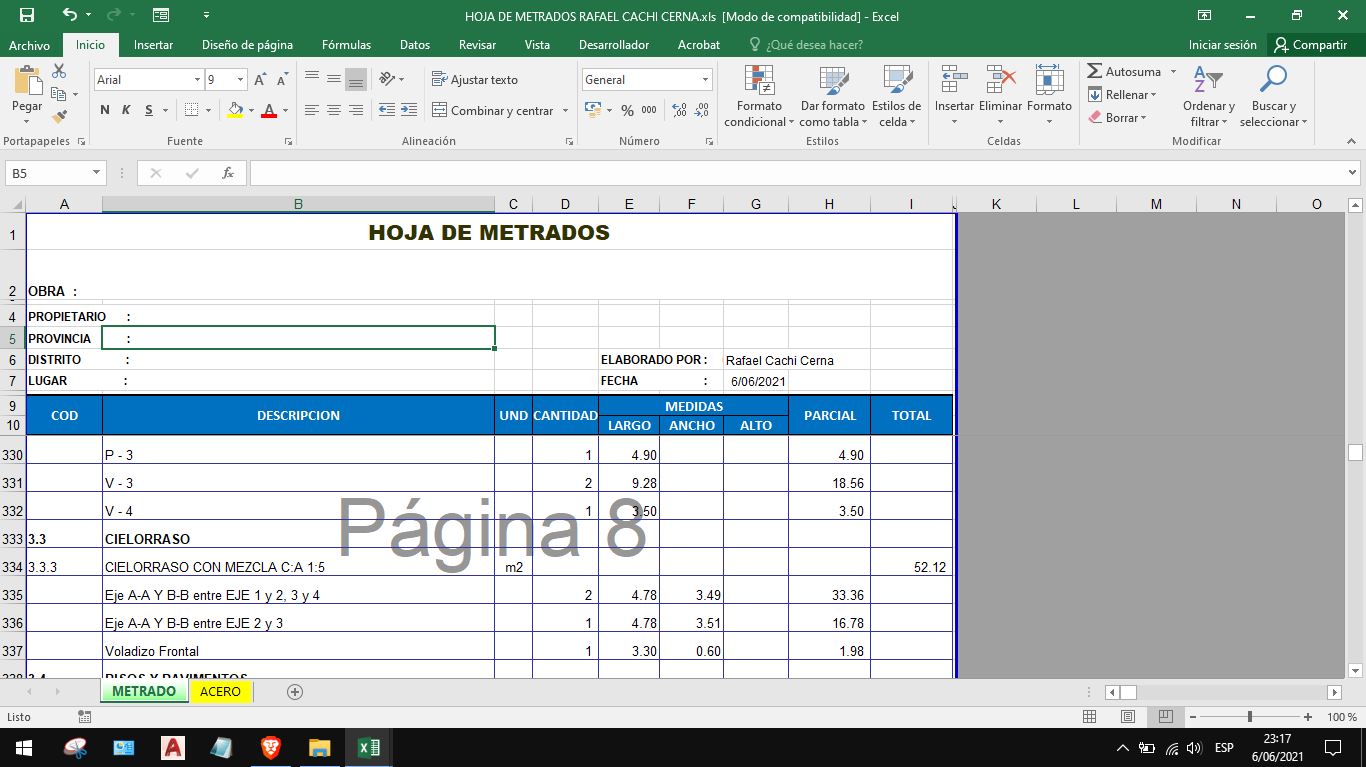Decrease decimal places
The height and width of the screenshot is (767, 1366).
pos(703,110)
